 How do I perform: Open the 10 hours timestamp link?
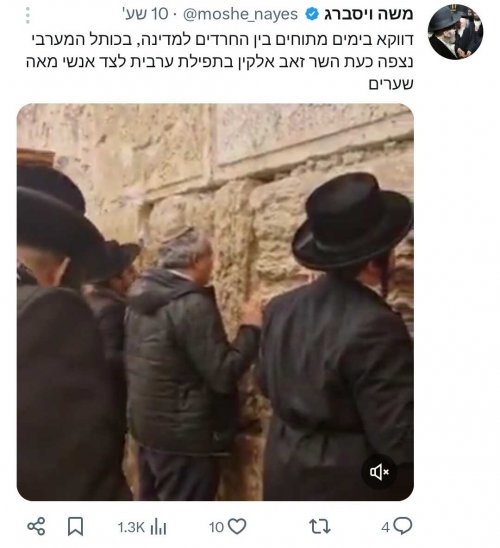pos(145,14)
